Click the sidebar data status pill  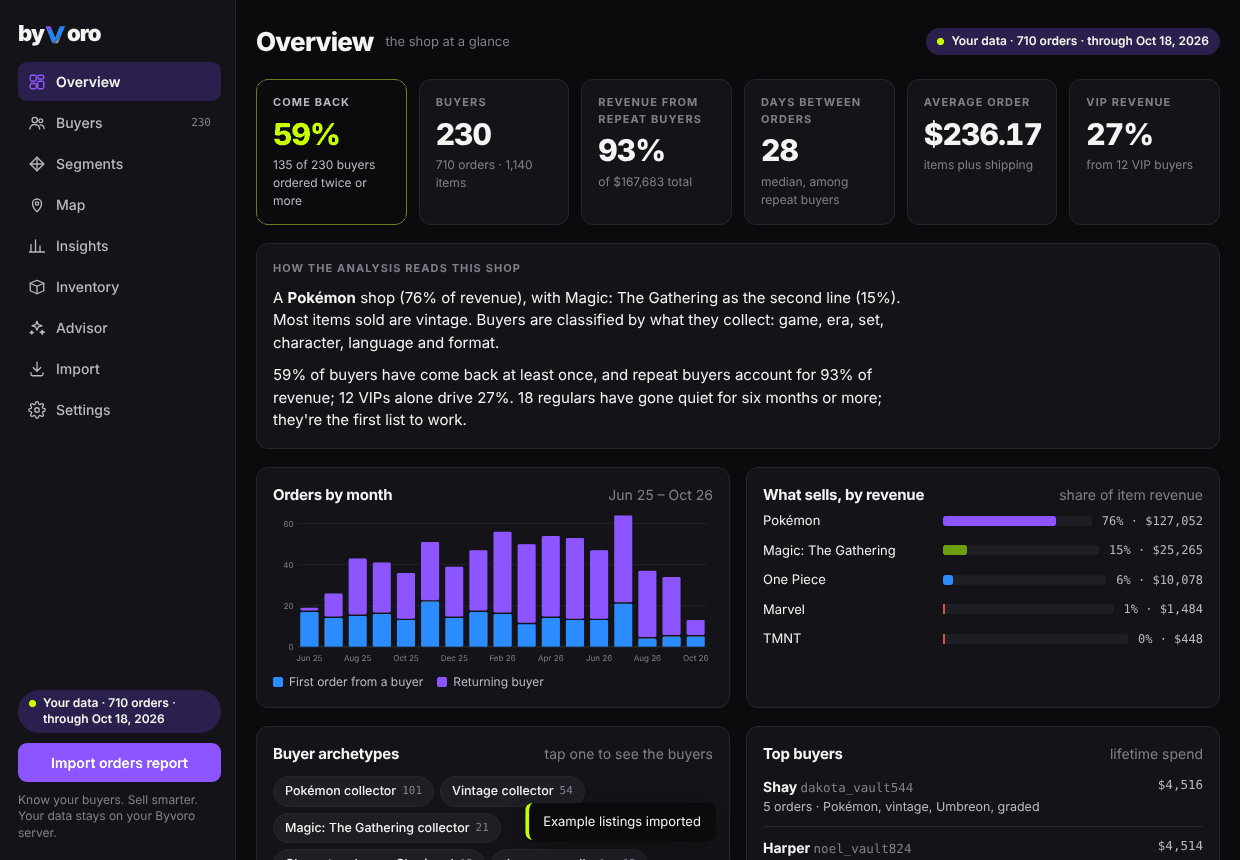click(x=119, y=711)
